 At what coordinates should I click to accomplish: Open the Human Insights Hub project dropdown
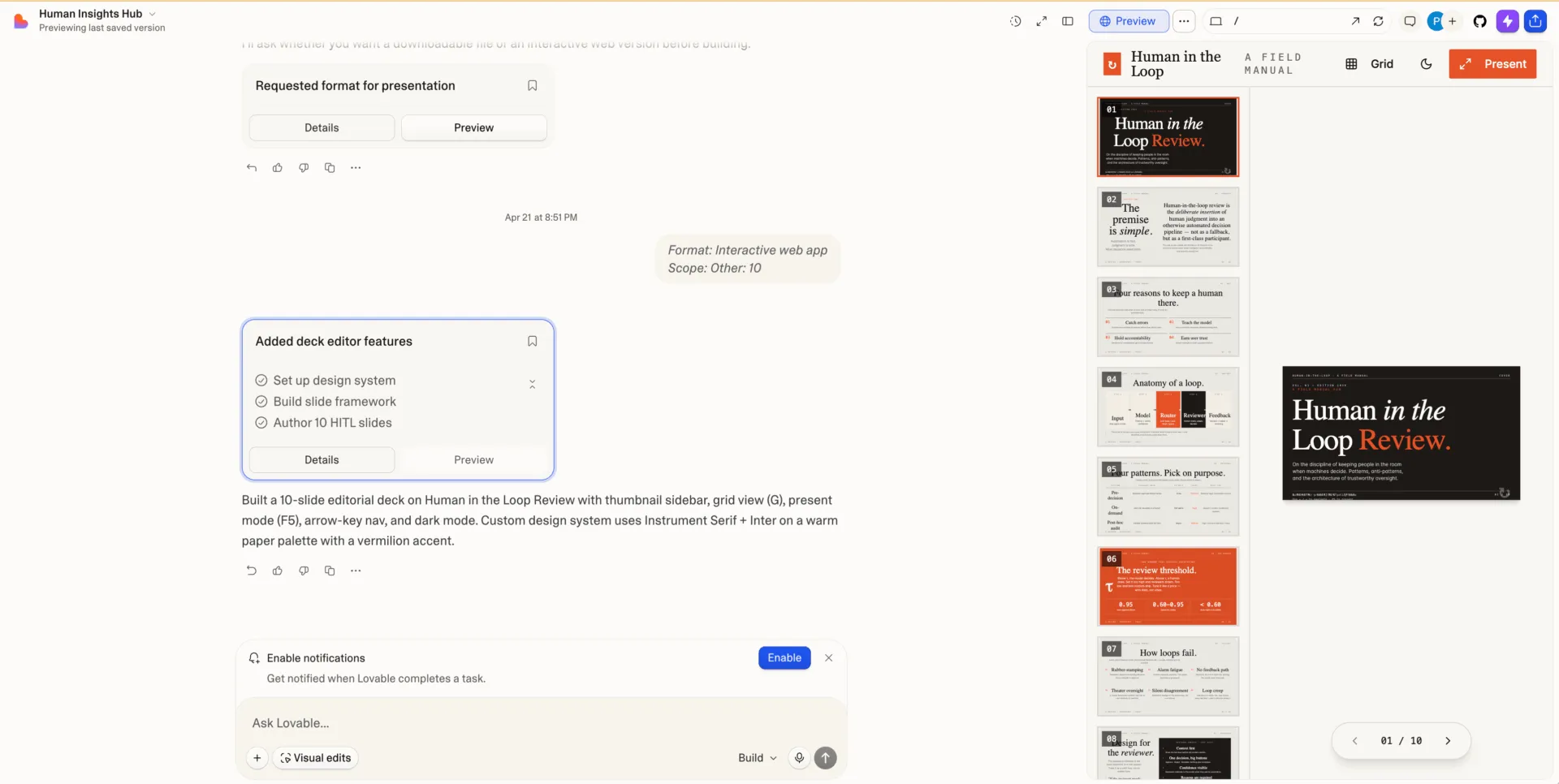[97, 14]
